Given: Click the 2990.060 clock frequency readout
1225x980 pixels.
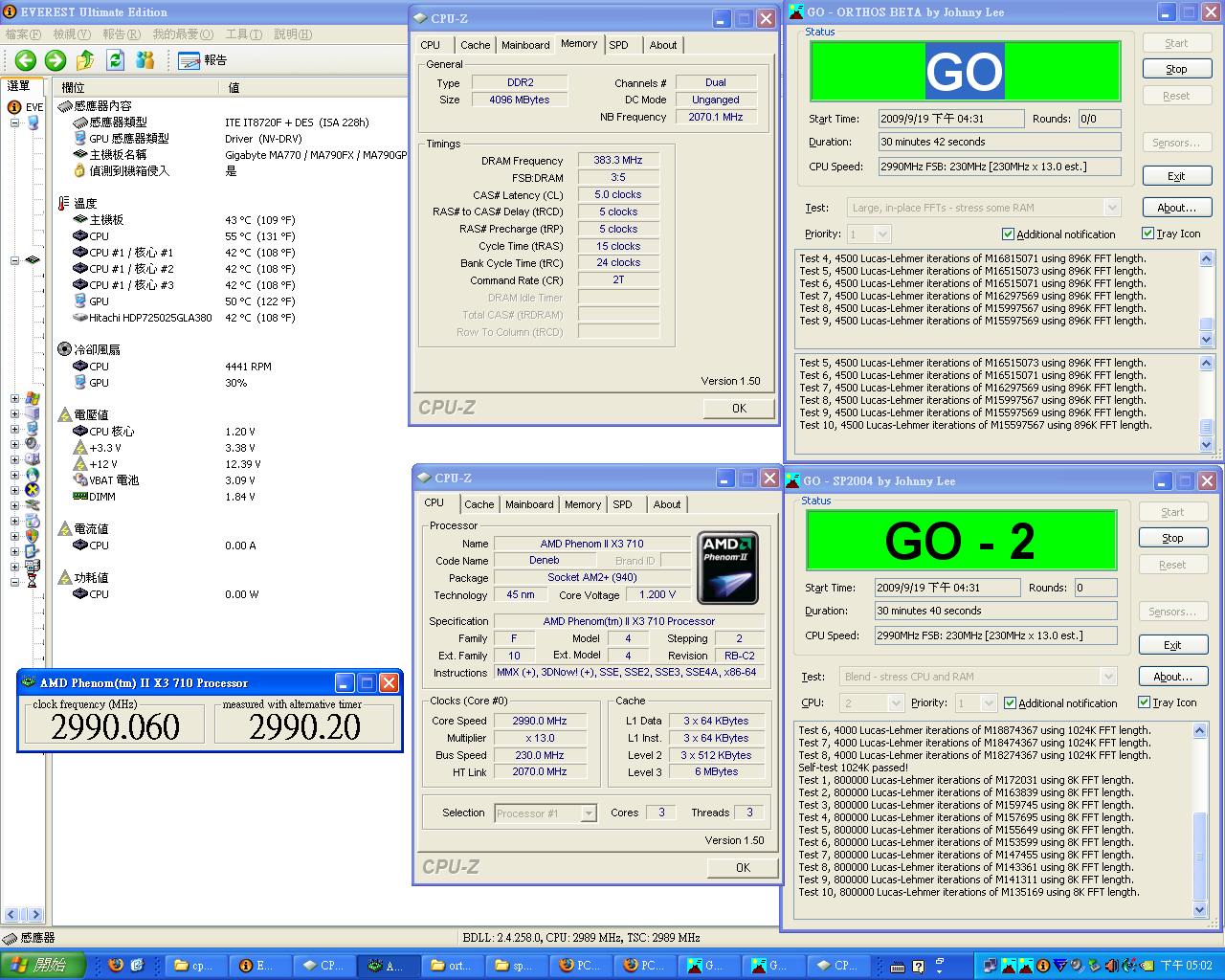Looking at the screenshot, I should click(x=115, y=727).
